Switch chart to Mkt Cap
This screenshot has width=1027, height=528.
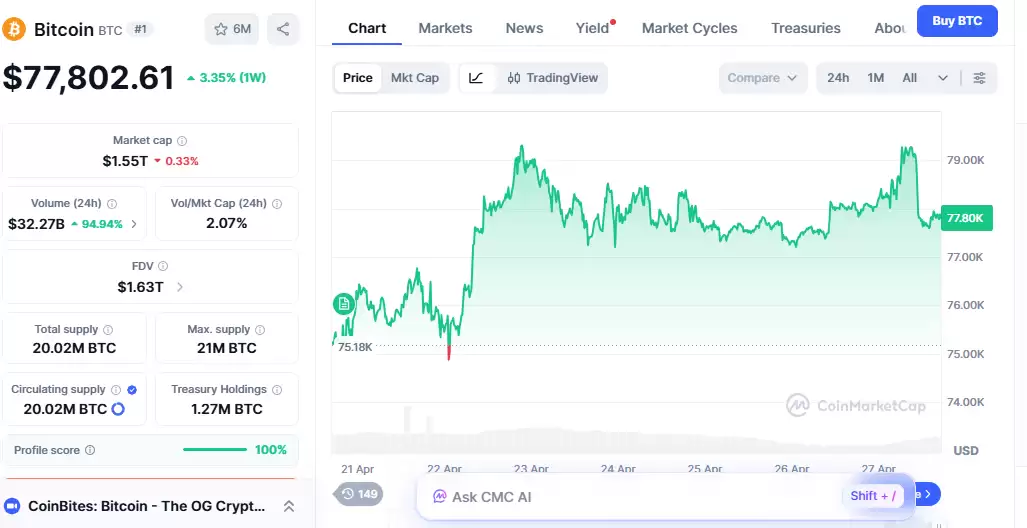[x=414, y=78]
